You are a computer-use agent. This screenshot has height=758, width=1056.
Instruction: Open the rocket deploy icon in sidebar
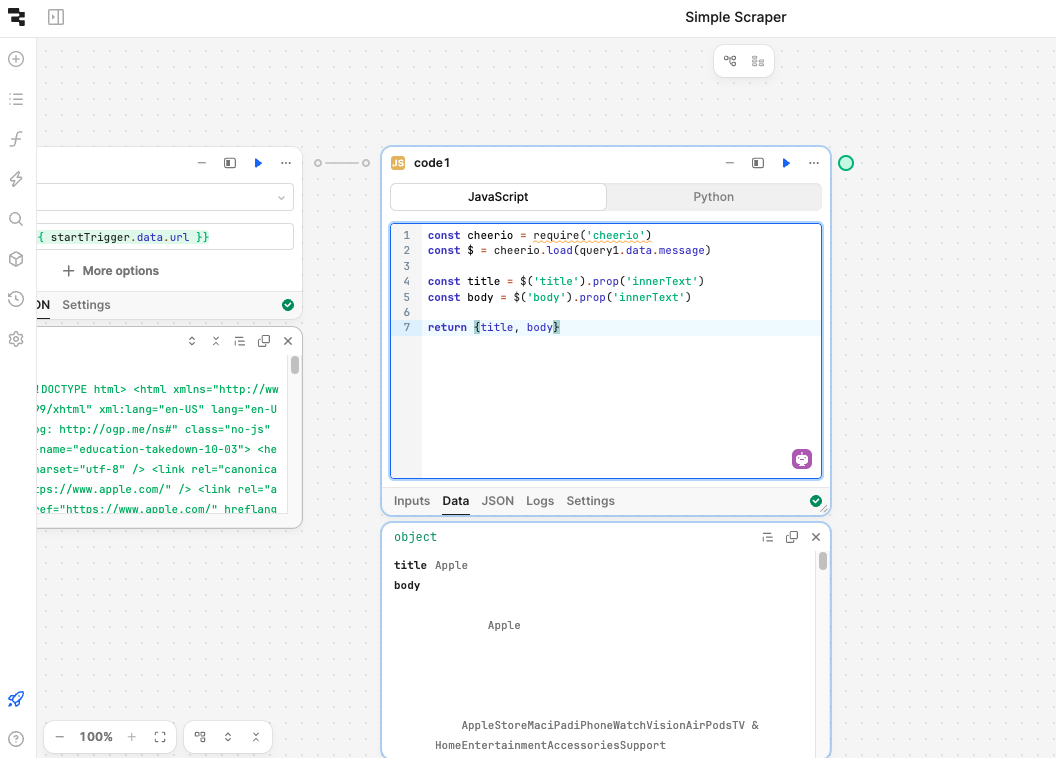pos(16,699)
